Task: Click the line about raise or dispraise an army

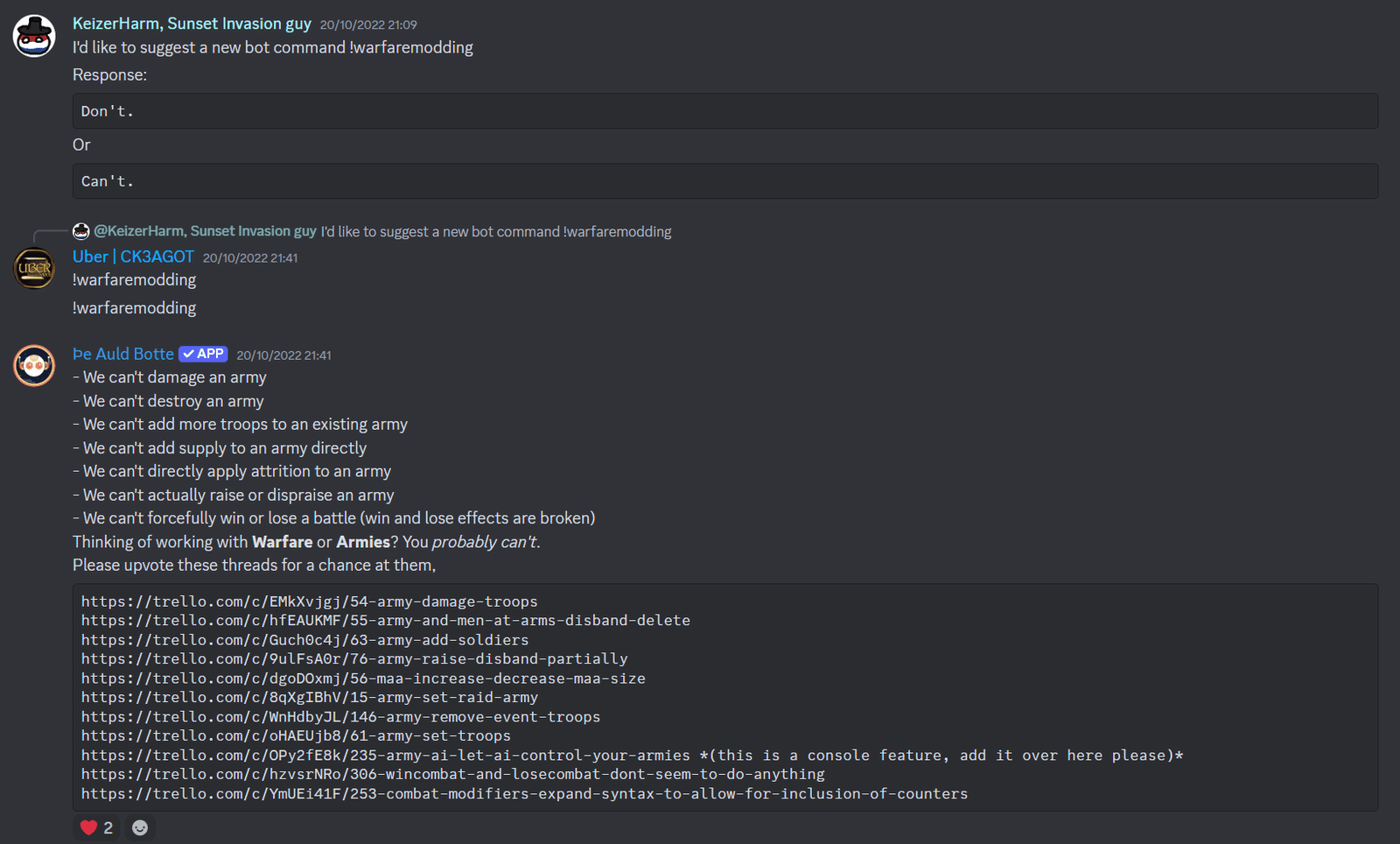Action: point(234,496)
